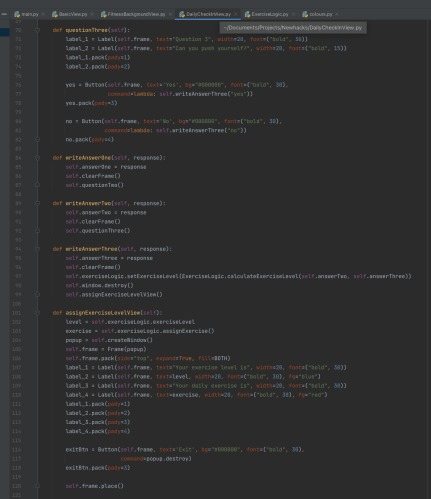Place cursor on assignExerciseLevelView definition name
Image resolution: width=431 pixels, height=499 pixels.
(103, 313)
